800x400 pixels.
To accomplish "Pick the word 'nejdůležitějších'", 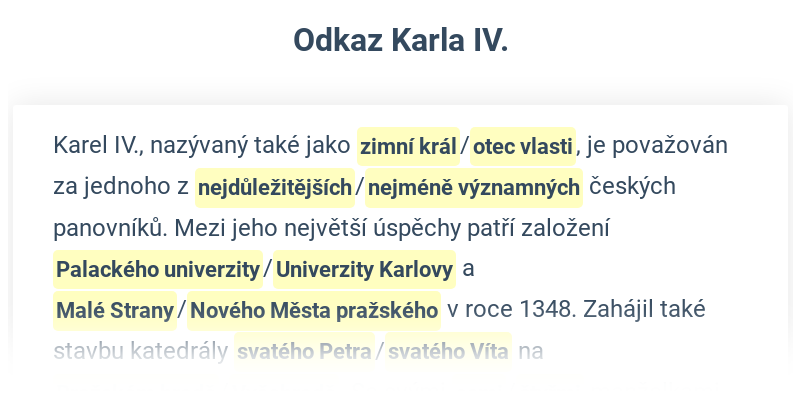I will tap(274, 188).
